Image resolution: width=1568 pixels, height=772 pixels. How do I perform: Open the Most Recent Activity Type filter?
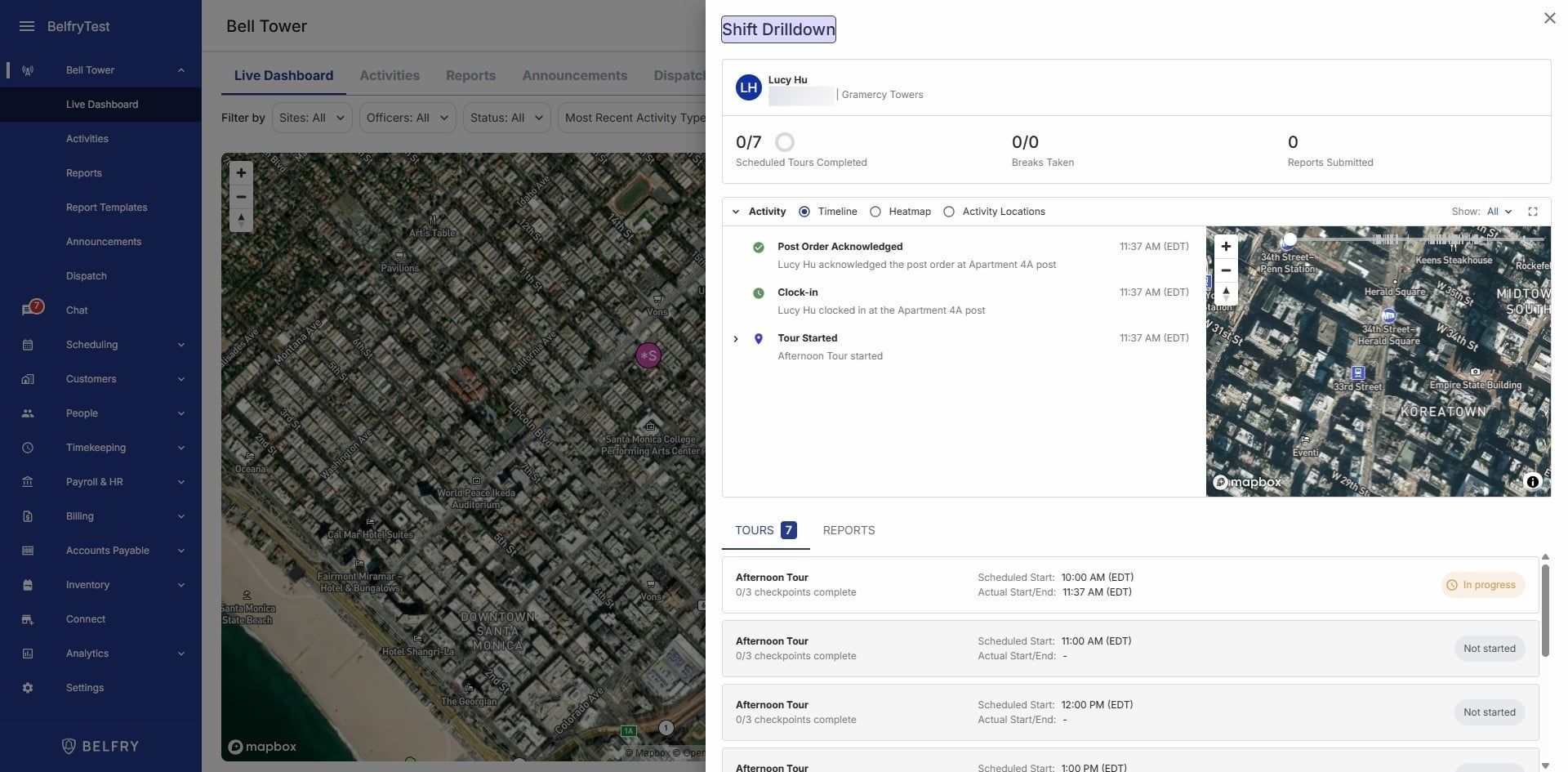633,118
